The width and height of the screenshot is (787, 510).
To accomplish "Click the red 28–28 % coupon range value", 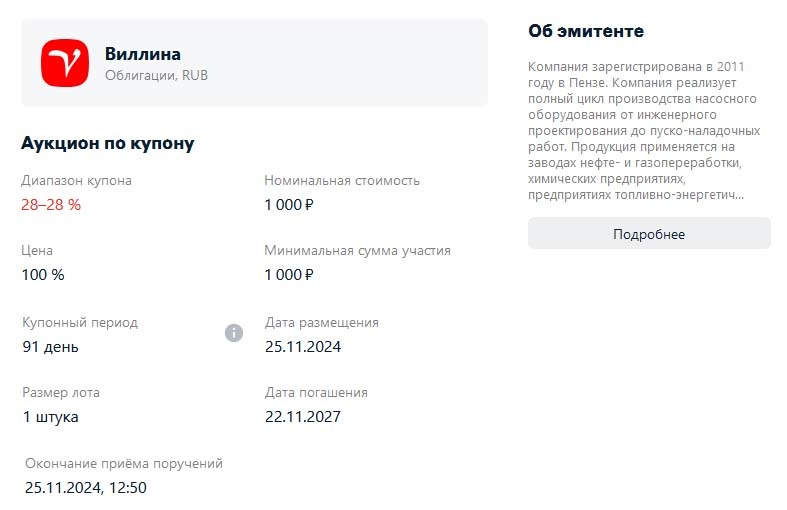I will coord(51,205).
